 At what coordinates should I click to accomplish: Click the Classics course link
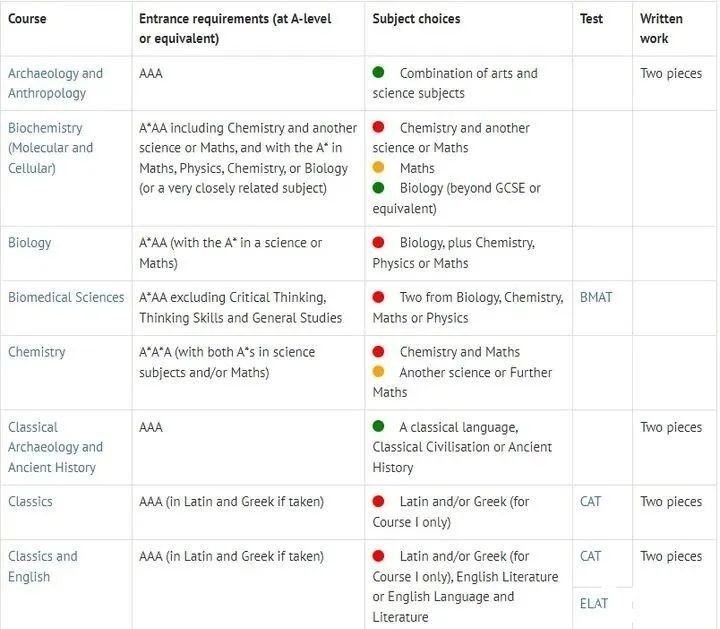(30, 501)
